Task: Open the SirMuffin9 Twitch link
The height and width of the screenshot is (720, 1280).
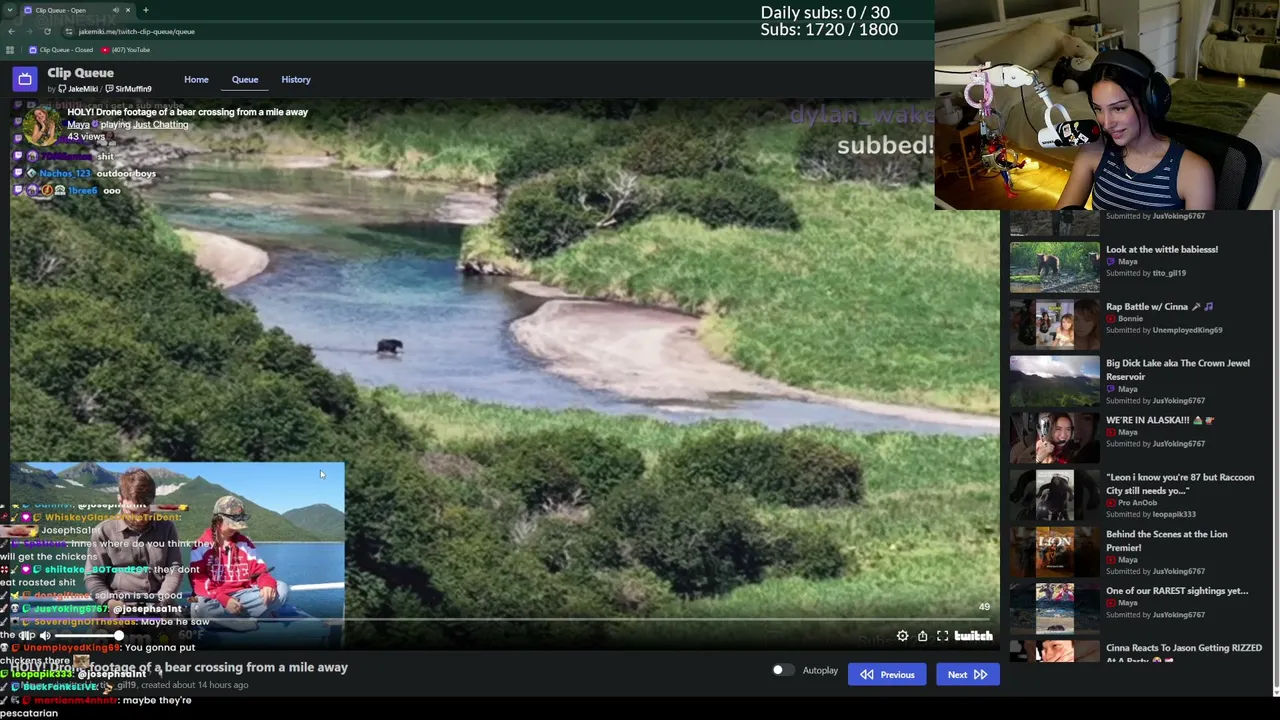Action: pyautogui.click(x=129, y=89)
